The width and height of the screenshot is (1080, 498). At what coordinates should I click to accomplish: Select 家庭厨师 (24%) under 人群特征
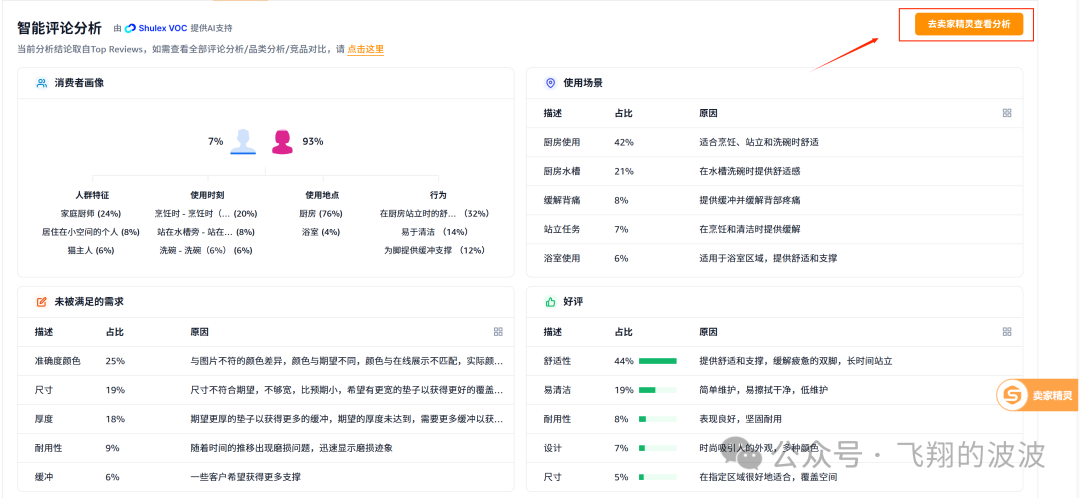pyautogui.click(x=92, y=214)
